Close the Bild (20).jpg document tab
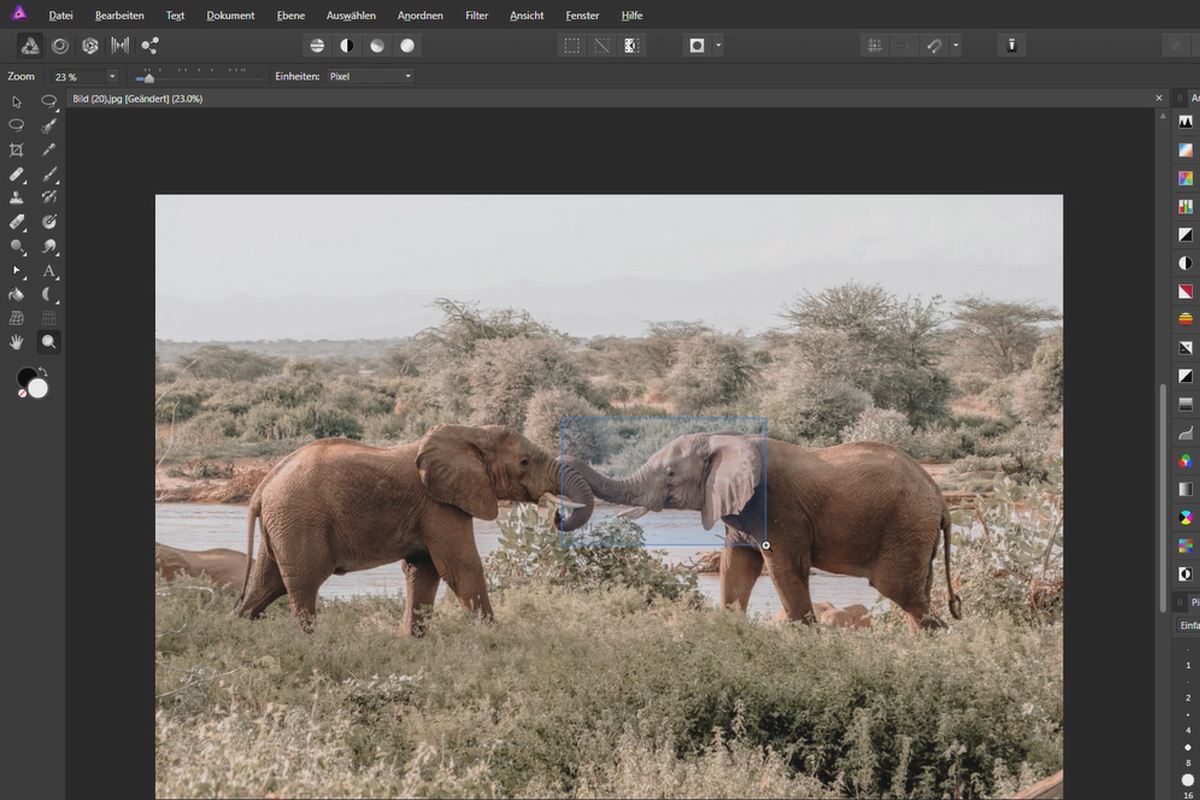 (x=1159, y=98)
